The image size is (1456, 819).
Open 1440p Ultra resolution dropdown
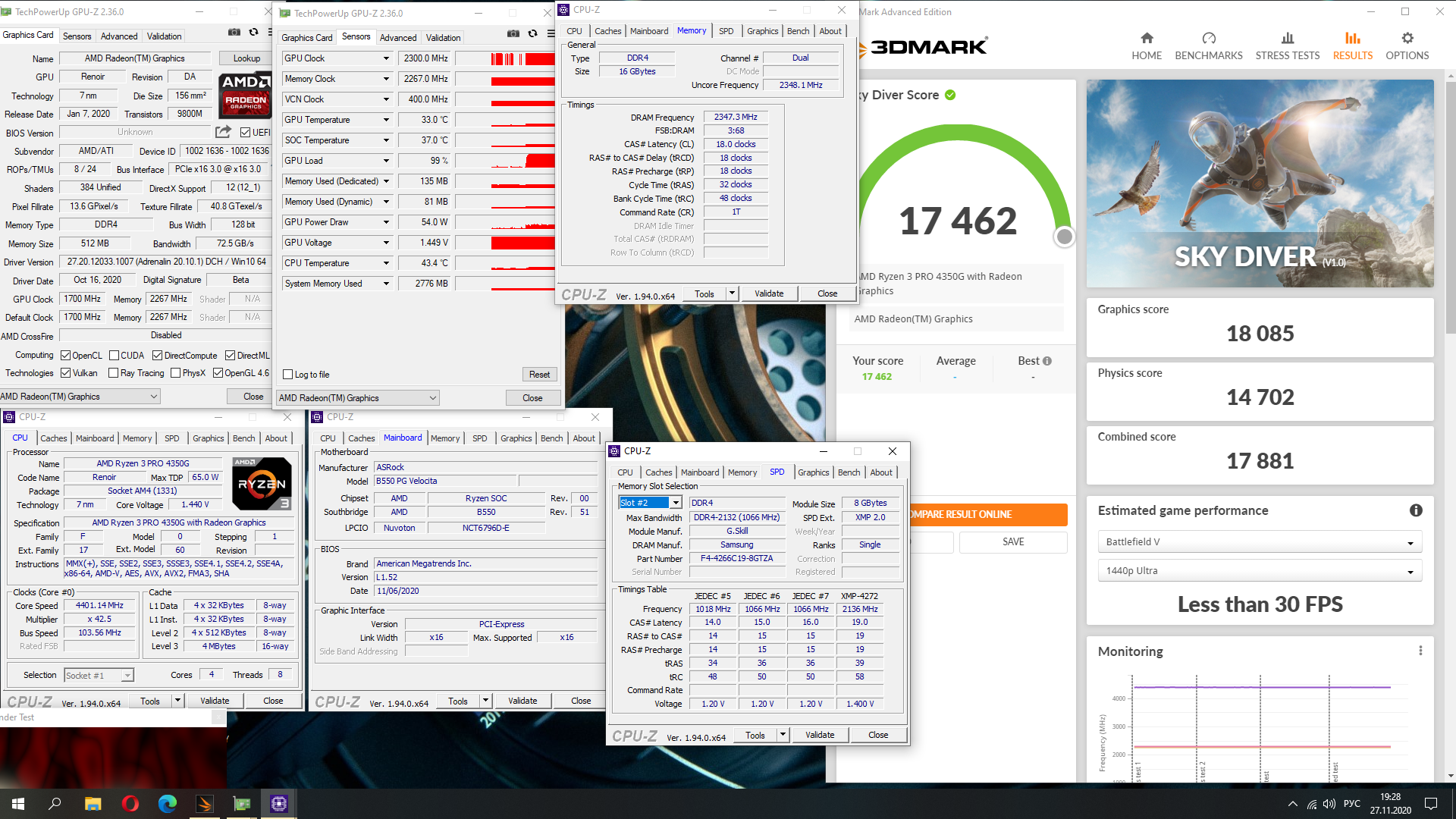point(1259,571)
